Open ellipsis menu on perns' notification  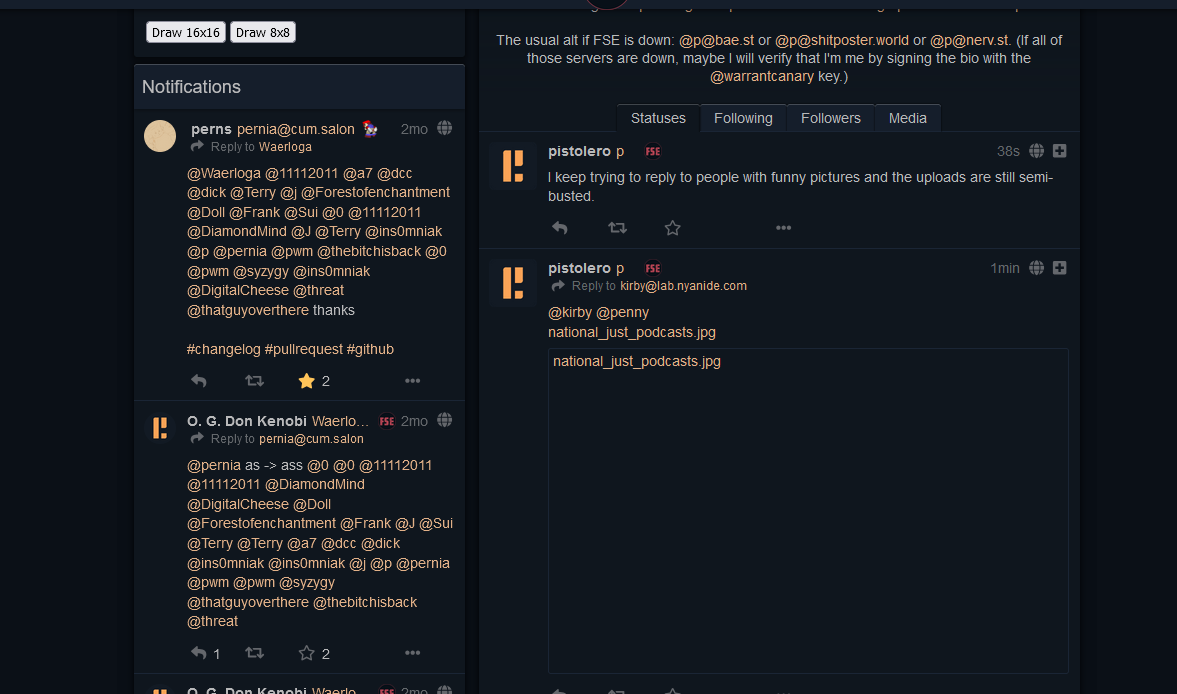[x=412, y=381]
